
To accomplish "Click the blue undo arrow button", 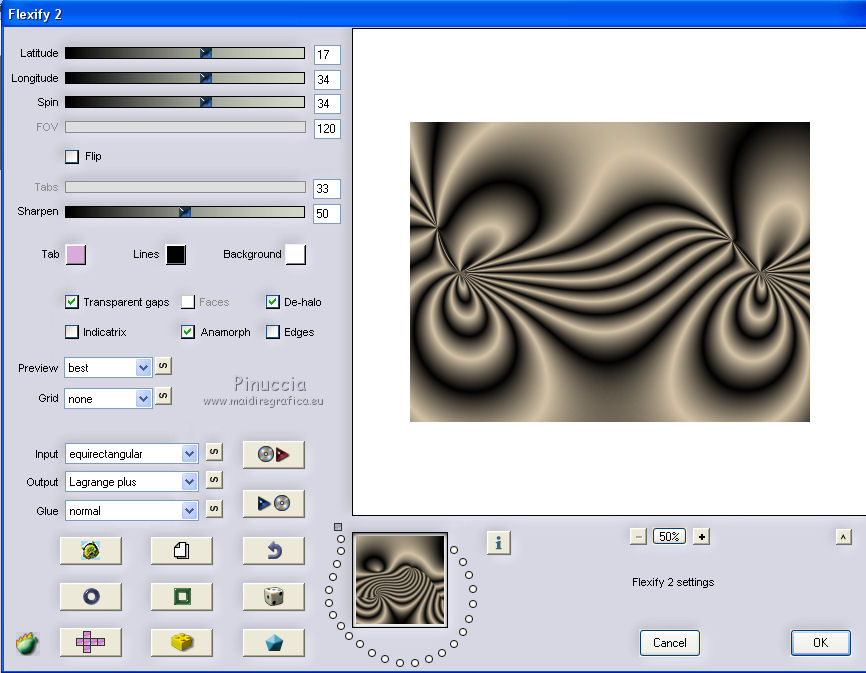I will point(273,550).
